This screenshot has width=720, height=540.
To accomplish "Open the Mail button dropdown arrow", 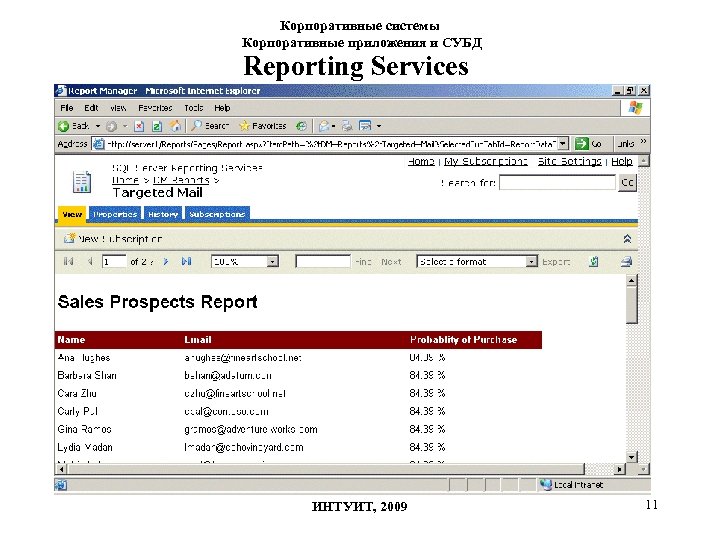I will (333, 126).
